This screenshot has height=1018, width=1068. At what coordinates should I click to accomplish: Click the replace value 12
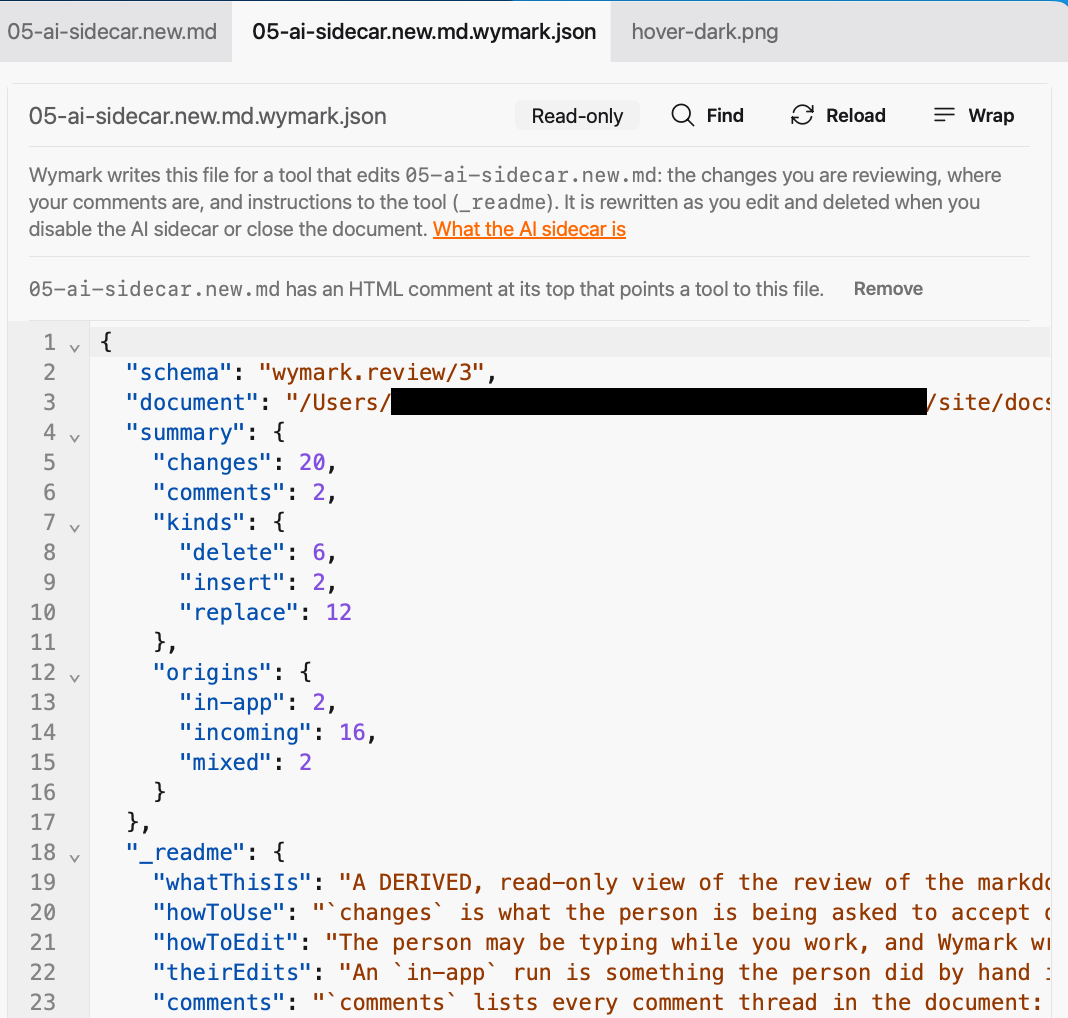(339, 611)
